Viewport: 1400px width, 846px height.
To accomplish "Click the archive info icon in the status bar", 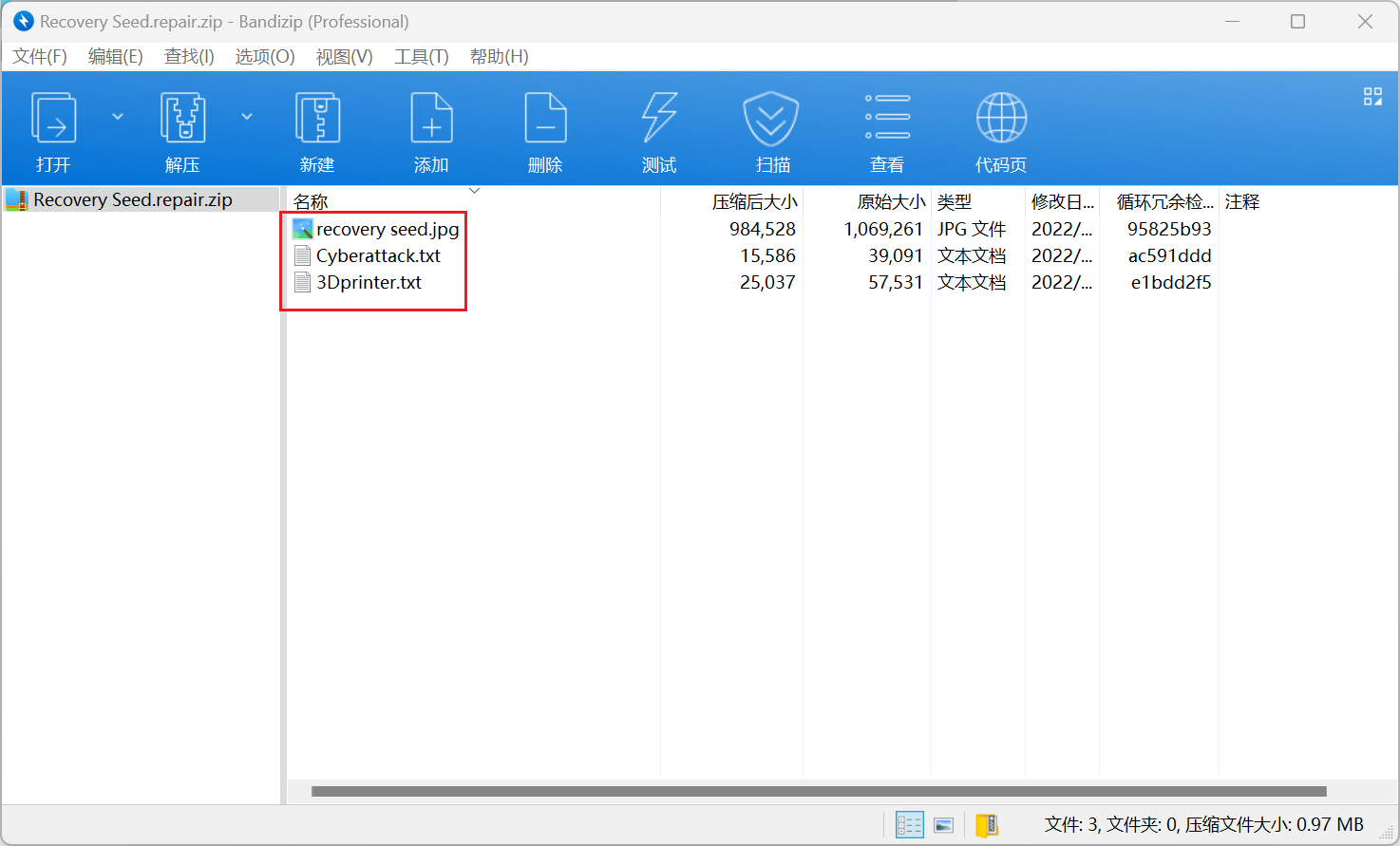I will 987,825.
